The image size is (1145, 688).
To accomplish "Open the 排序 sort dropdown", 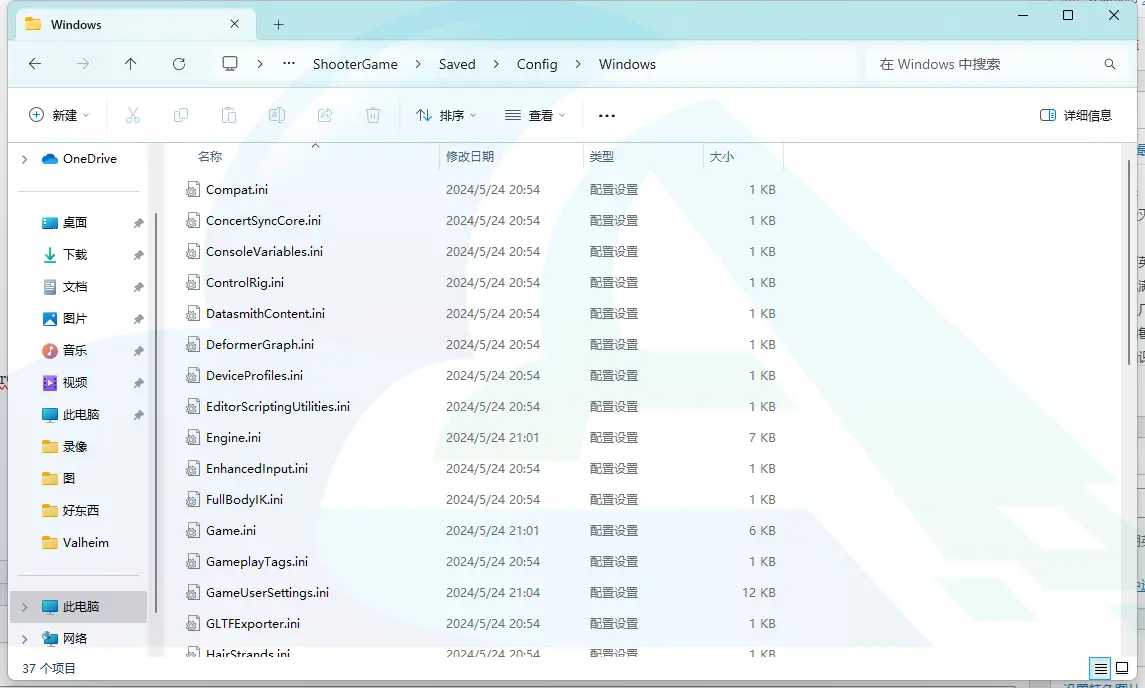I will coord(446,115).
